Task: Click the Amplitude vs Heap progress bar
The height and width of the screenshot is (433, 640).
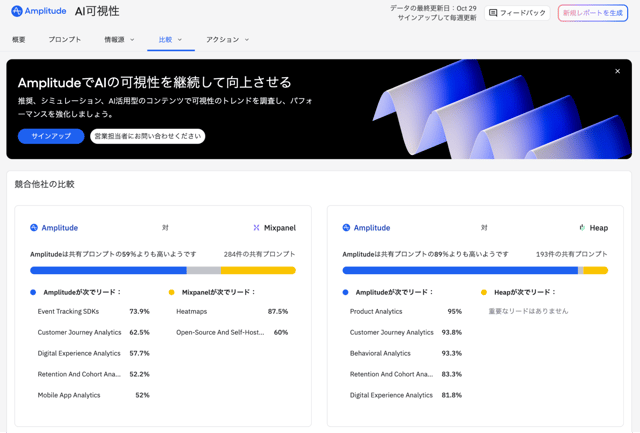Action: pos(475,270)
